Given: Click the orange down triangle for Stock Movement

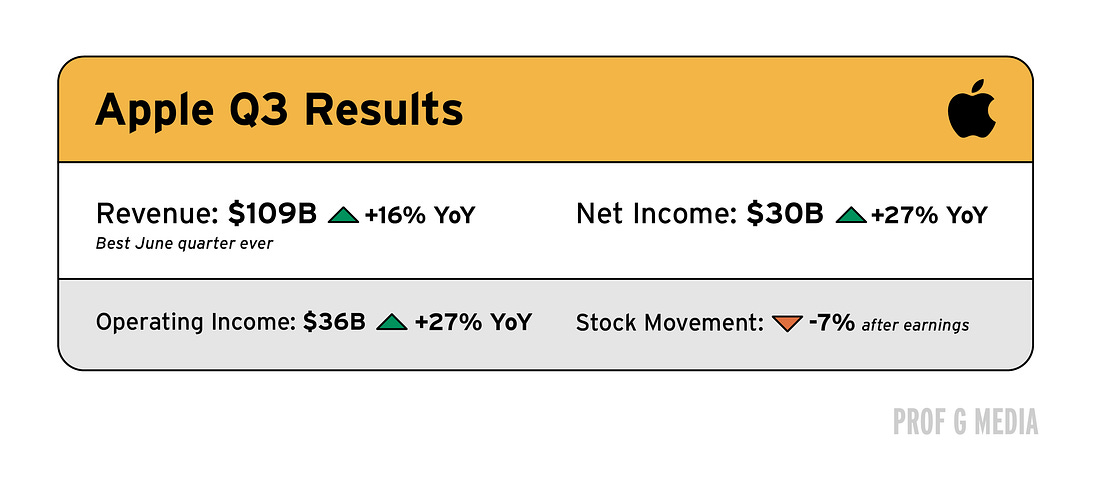Looking at the screenshot, I should point(787,324).
